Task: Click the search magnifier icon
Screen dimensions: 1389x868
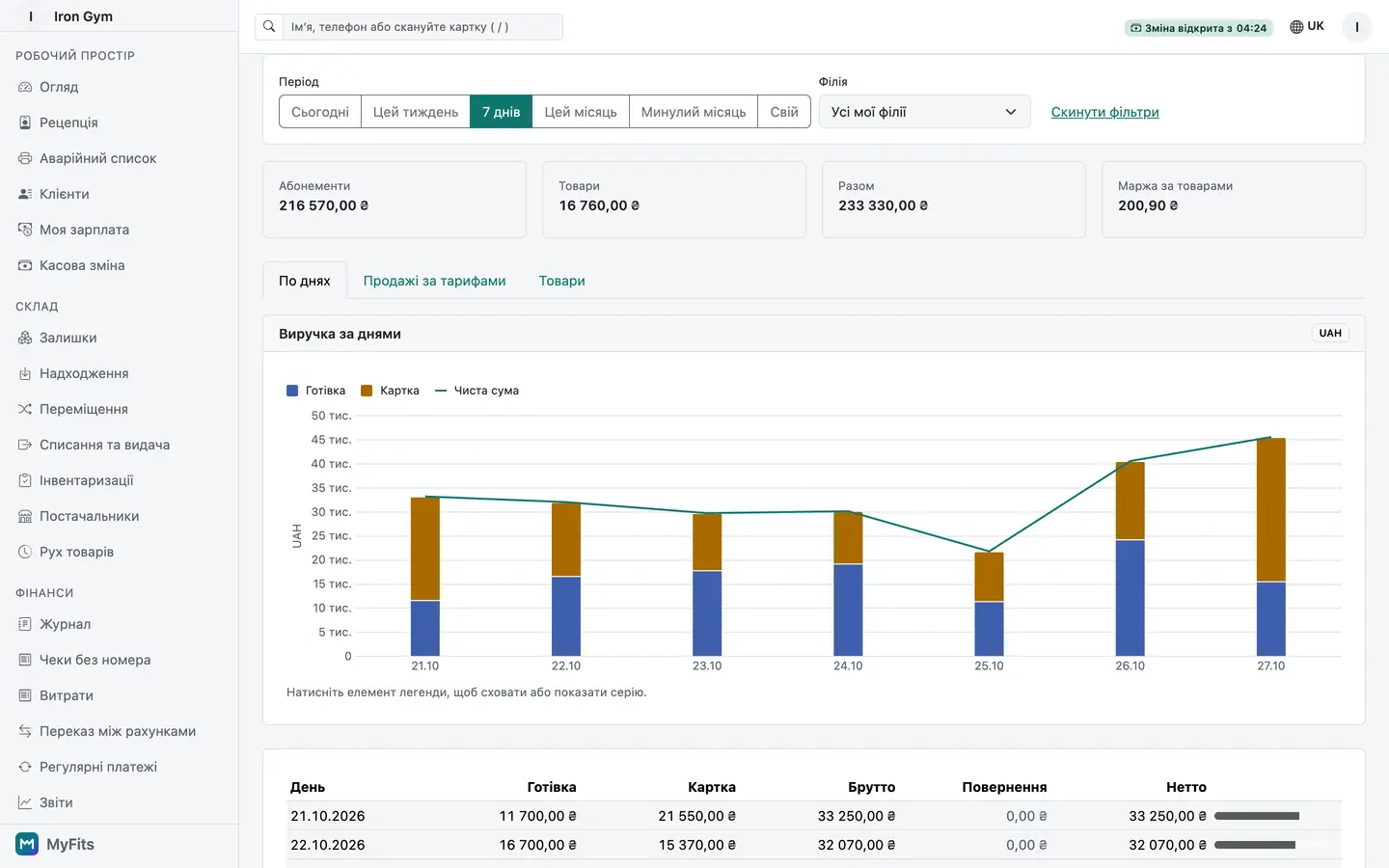Action: (269, 27)
